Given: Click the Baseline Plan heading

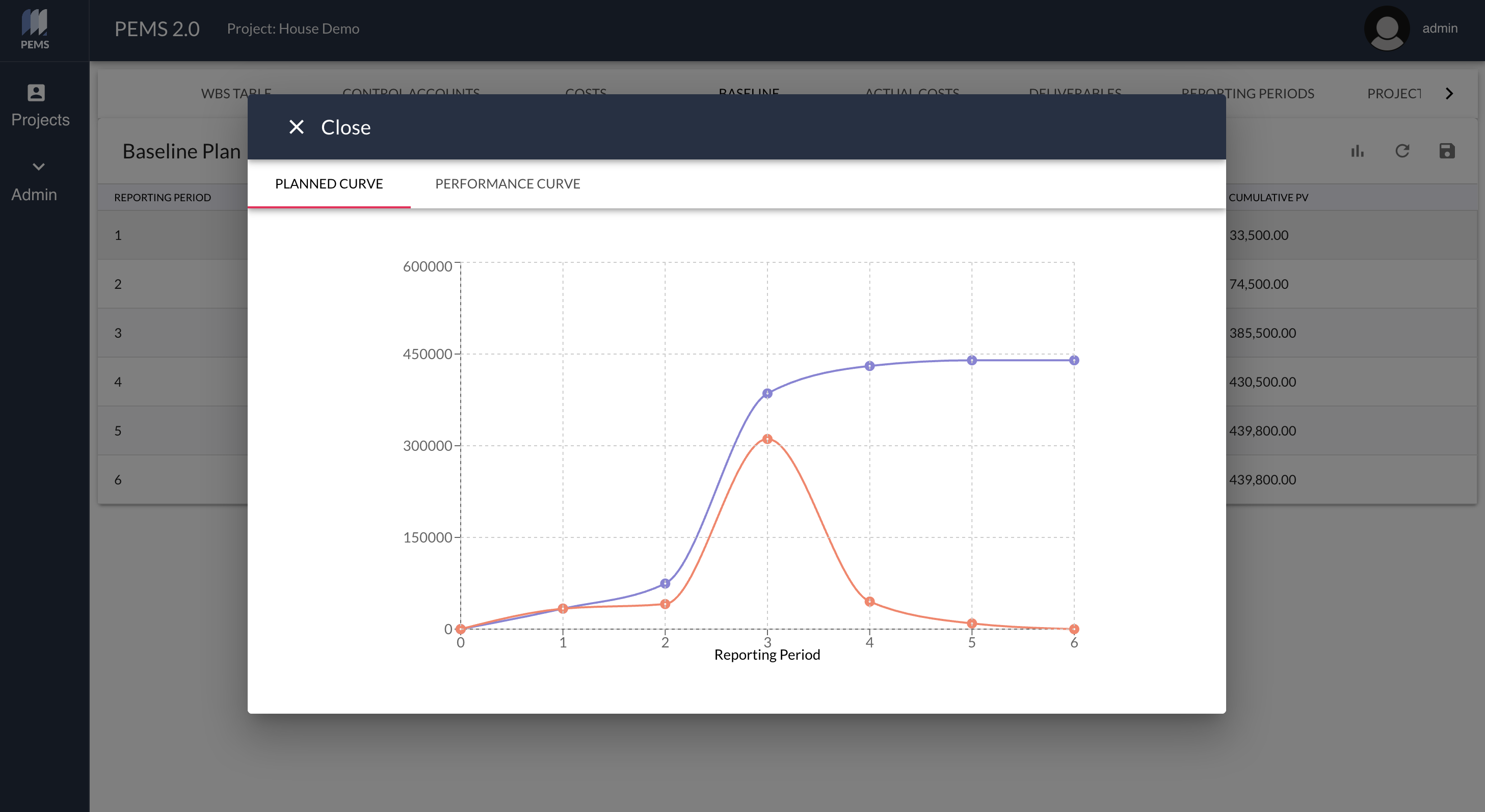Looking at the screenshot, I should pos(181,151).
